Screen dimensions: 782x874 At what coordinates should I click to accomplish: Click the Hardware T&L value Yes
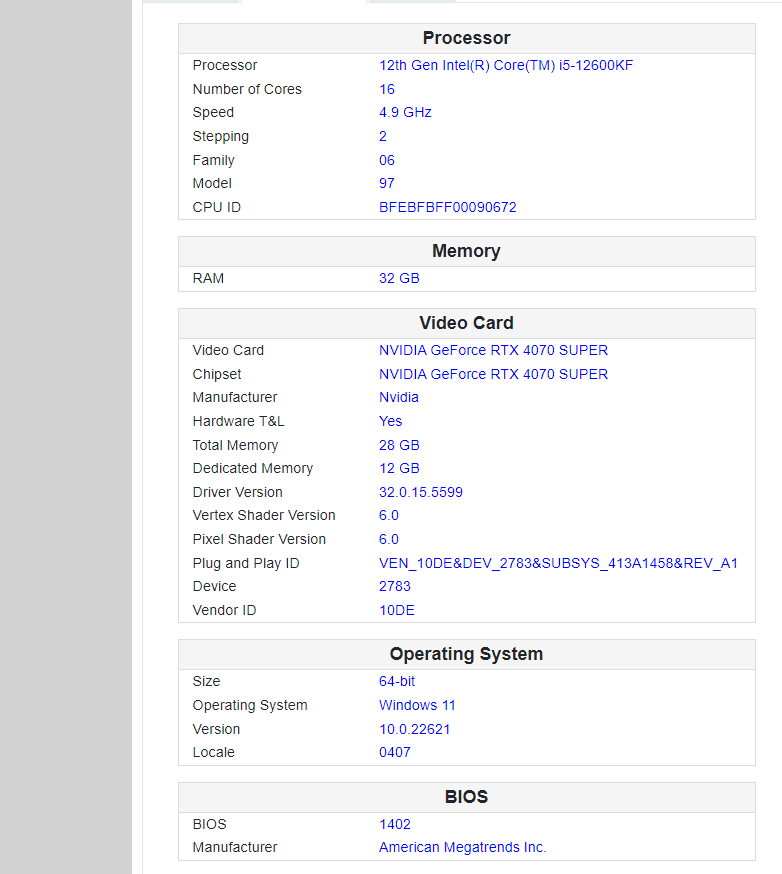tap(390, 421)
